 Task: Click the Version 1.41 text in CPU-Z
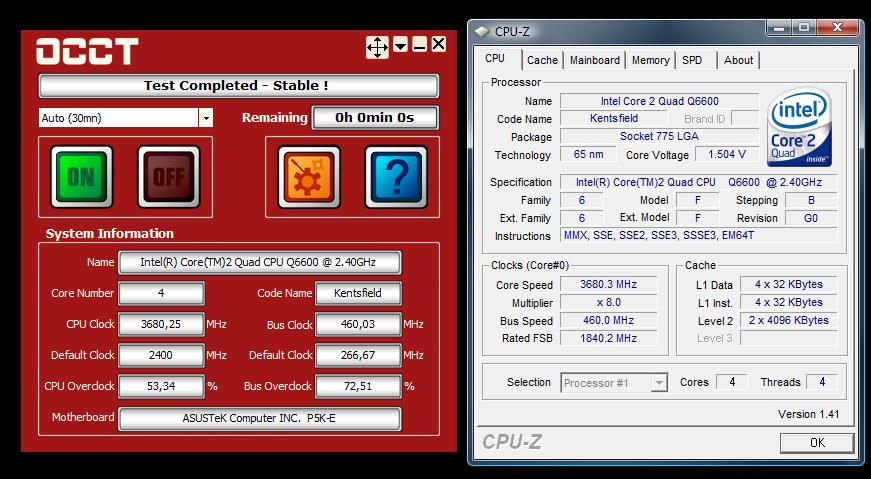coord(808,414)
